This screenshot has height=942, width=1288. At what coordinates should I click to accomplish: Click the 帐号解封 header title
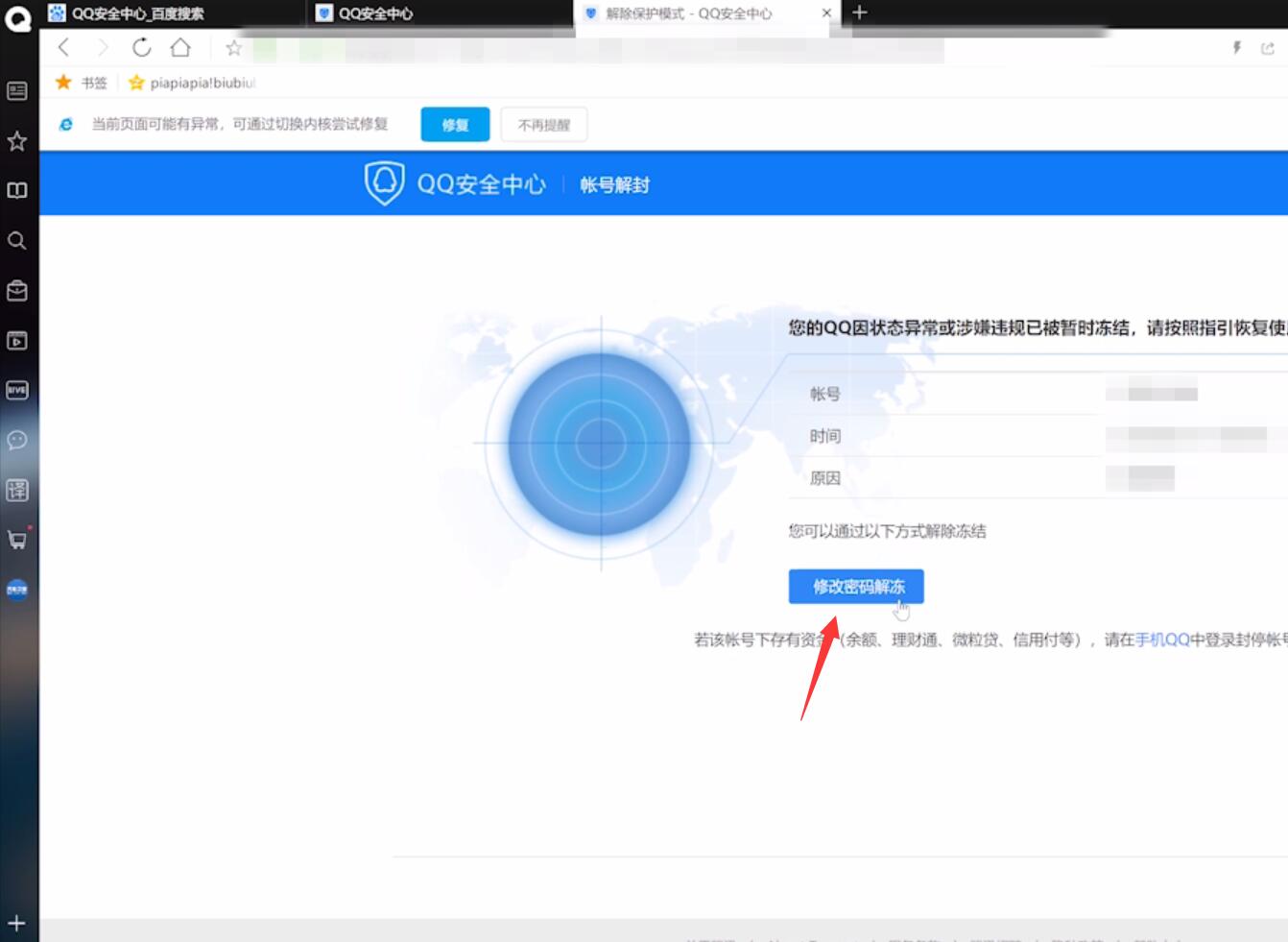click(614, 184)
